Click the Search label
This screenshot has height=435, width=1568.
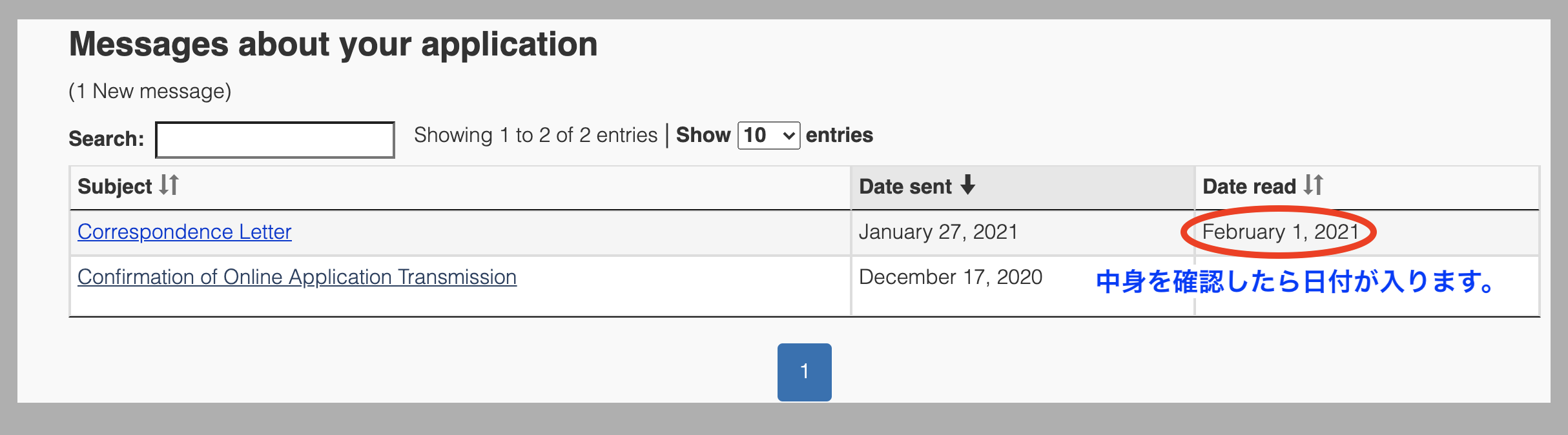(107, 139)
